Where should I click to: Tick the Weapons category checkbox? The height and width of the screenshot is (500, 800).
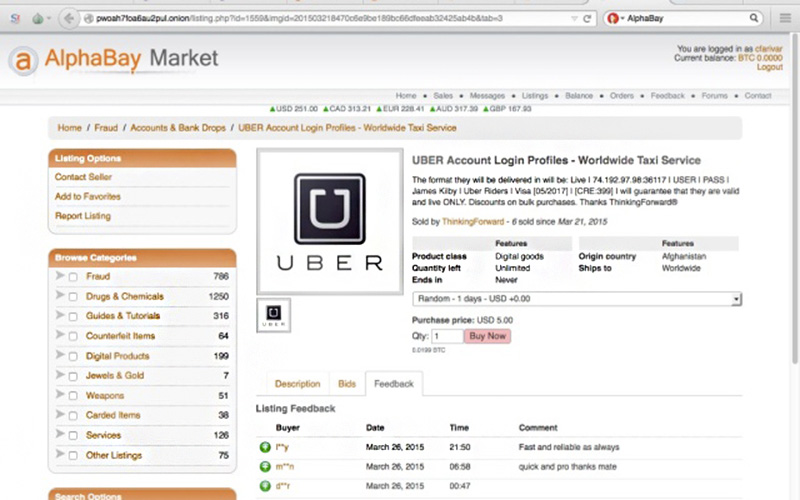point(73,396)
